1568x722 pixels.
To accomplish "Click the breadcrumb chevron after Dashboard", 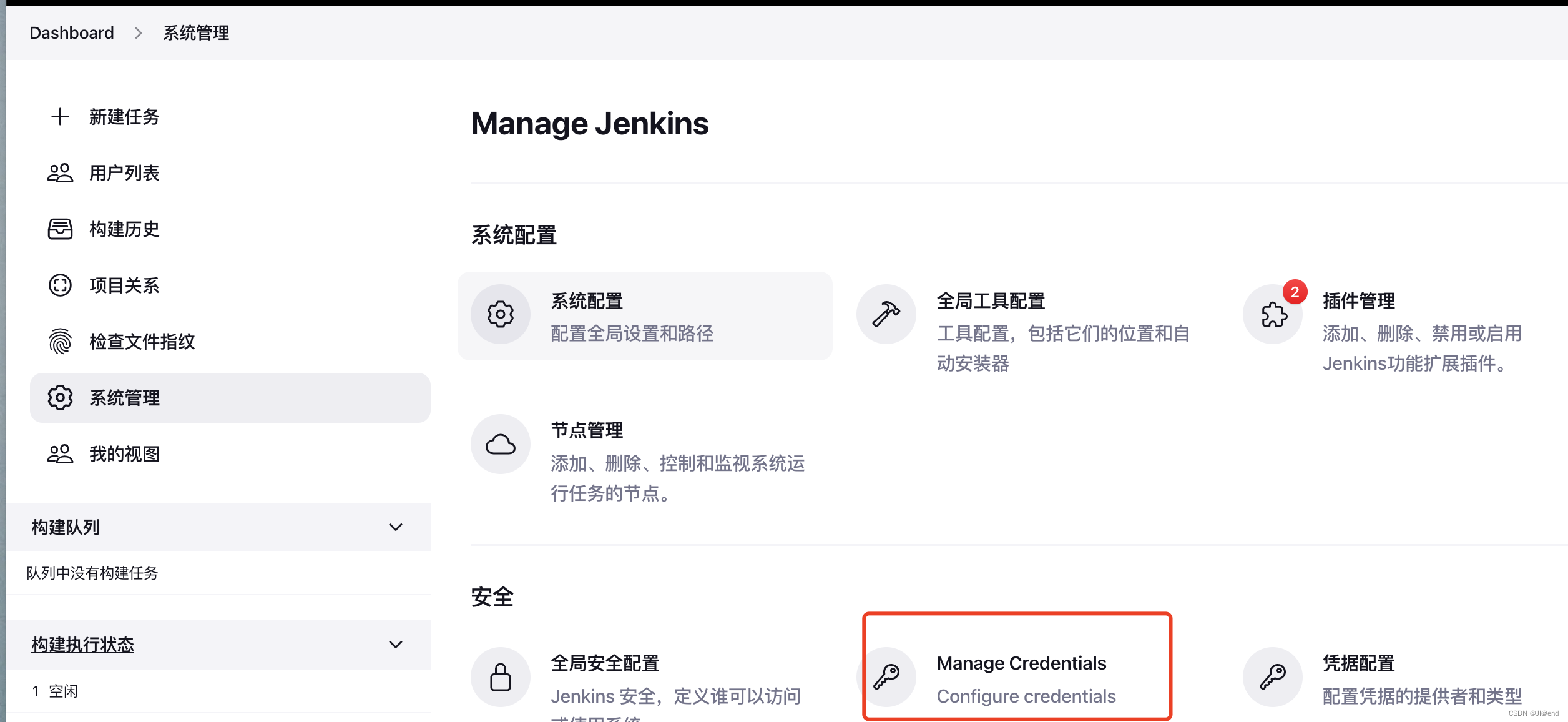I will tap(139, 33).
